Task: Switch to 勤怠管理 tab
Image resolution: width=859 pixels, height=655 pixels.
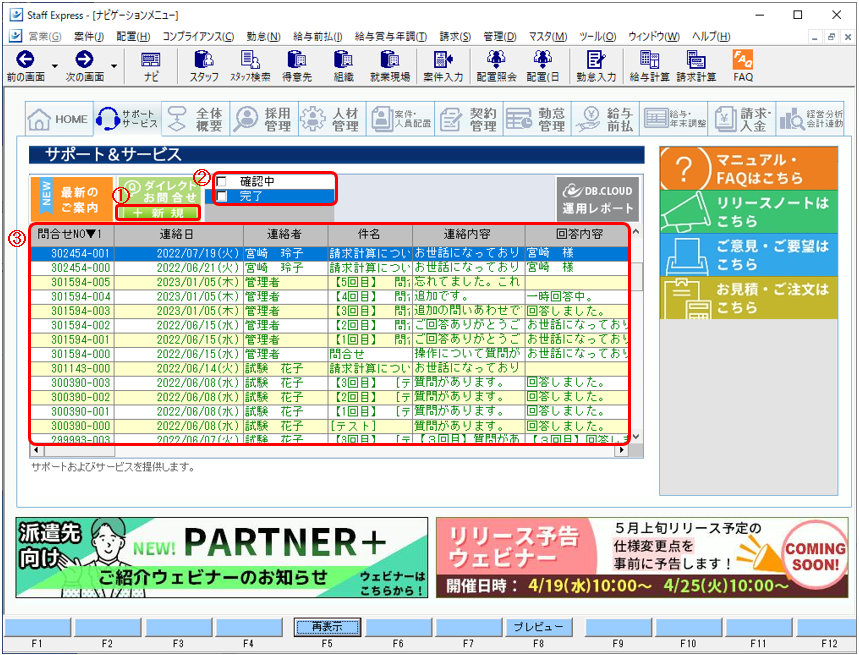Action: click(x=537, y=119)
